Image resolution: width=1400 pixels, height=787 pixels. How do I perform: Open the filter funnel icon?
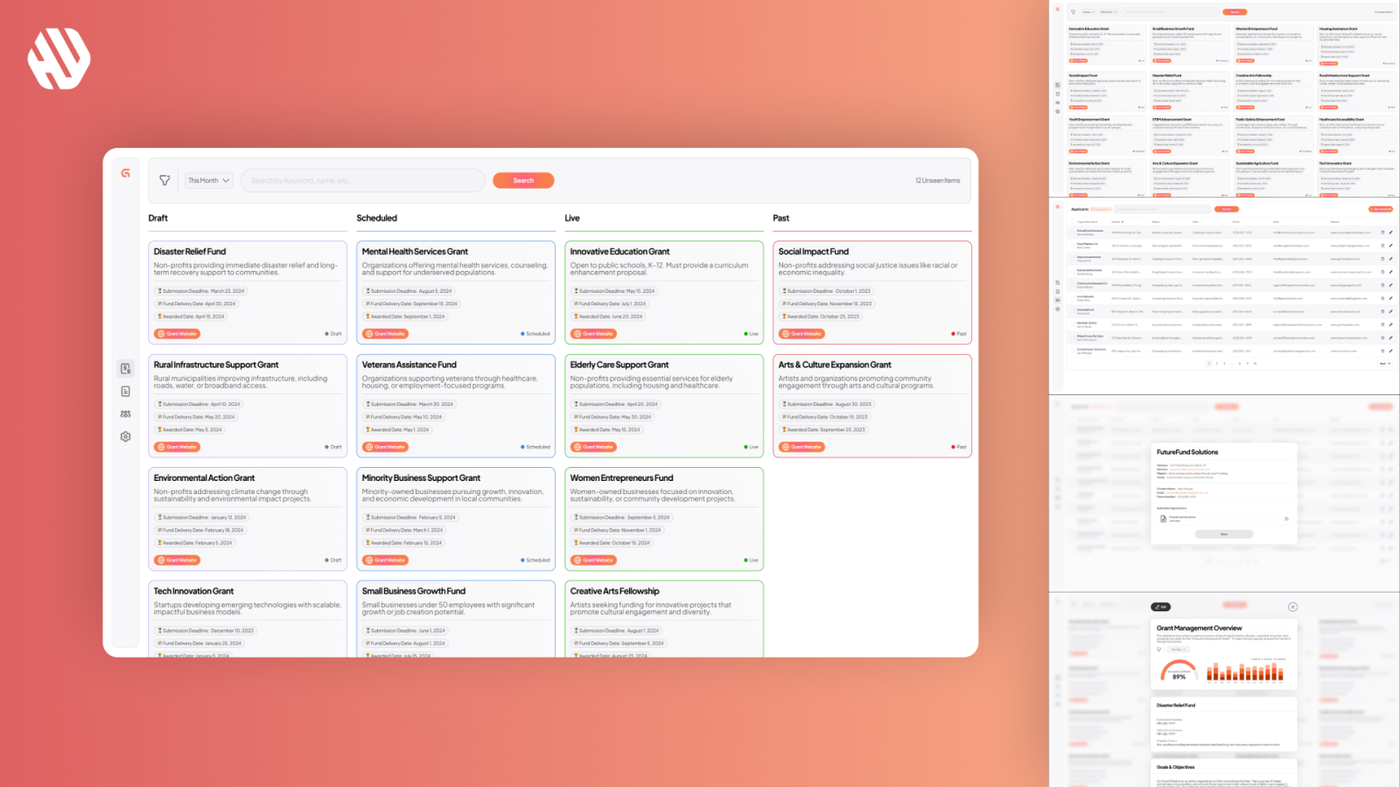click(x=165, y=181)
